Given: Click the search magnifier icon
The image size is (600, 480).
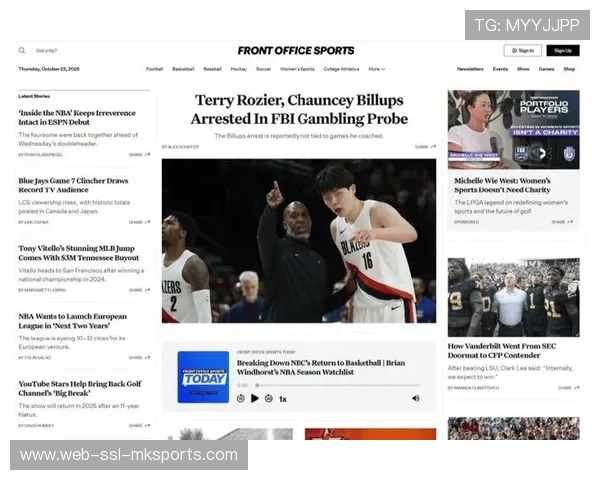Looking at the screenshot, I should pos(22,50).
